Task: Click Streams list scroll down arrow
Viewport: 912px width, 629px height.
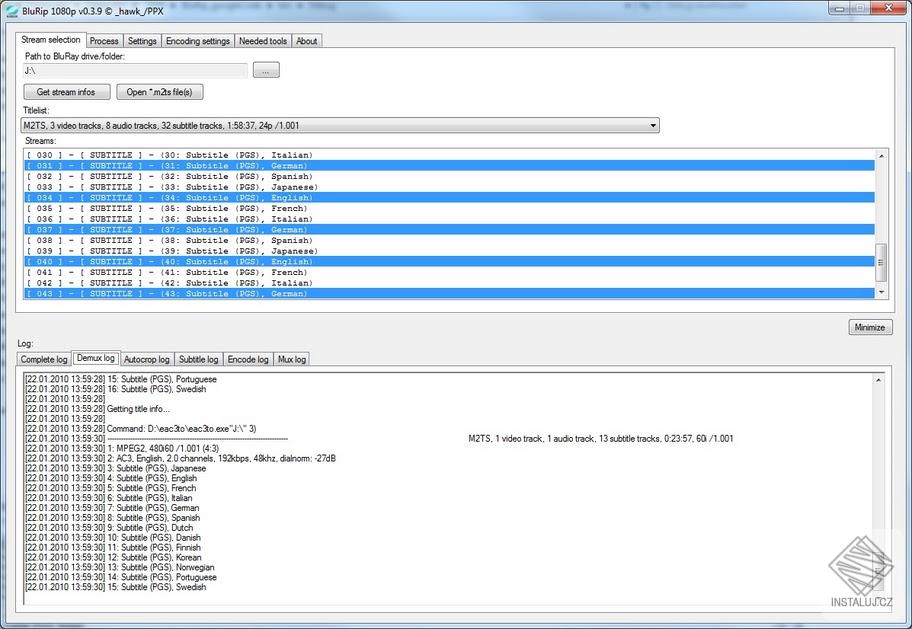Action: click(x=881, y=292)
